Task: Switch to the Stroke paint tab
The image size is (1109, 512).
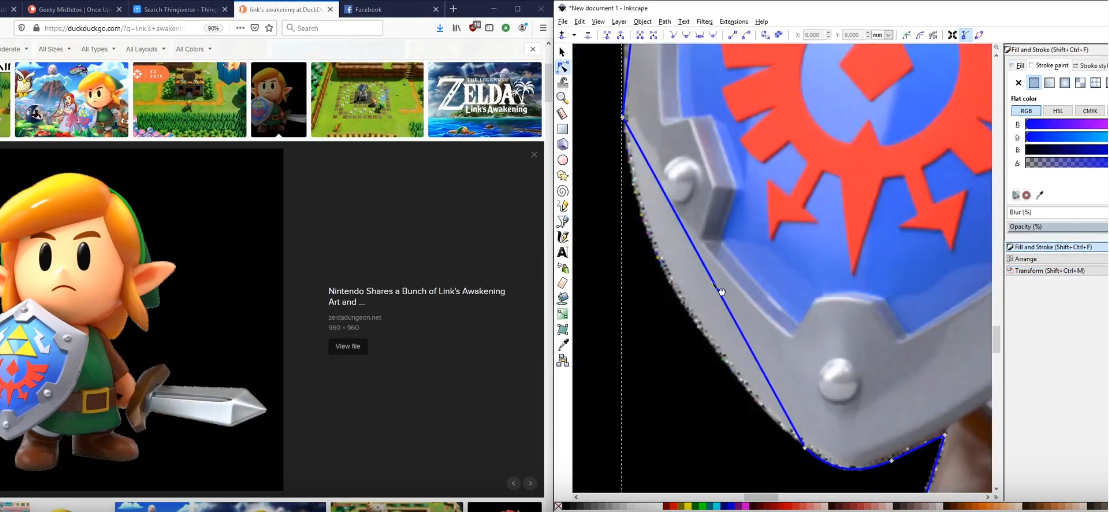Action: [x=1049, y=66]
